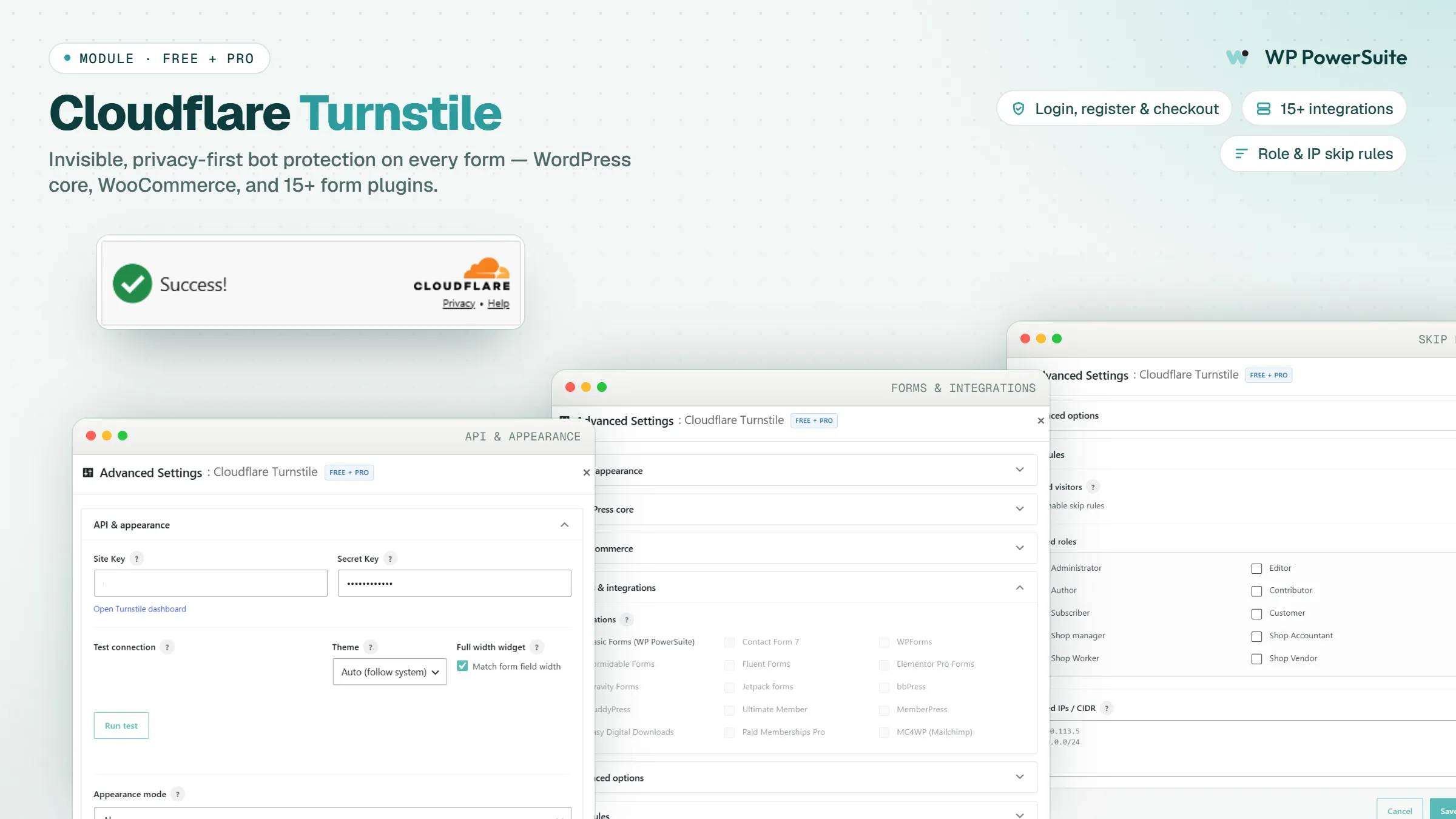Click the IPs / CIDR help icon

[x=1107, y=708]
